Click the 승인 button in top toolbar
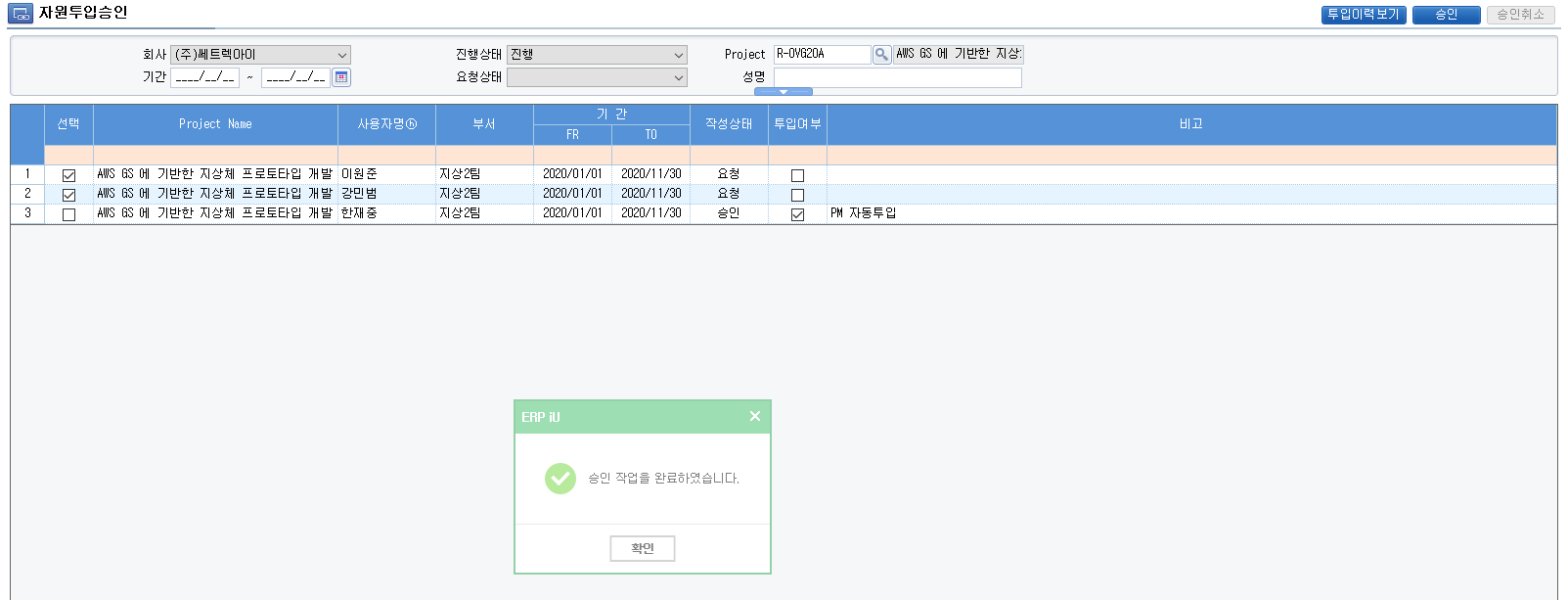Screen dimensions: 1568x600 tap(1446, 15)
